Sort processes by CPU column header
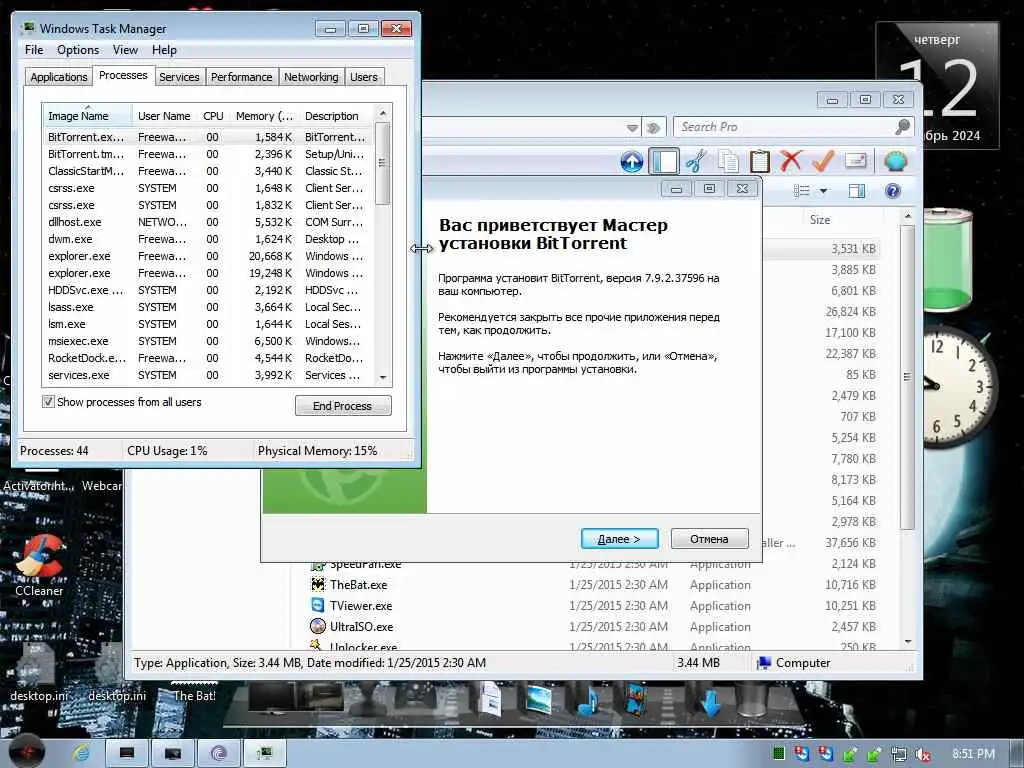This screenshot has height=768, width=1024. coord(213,116)
